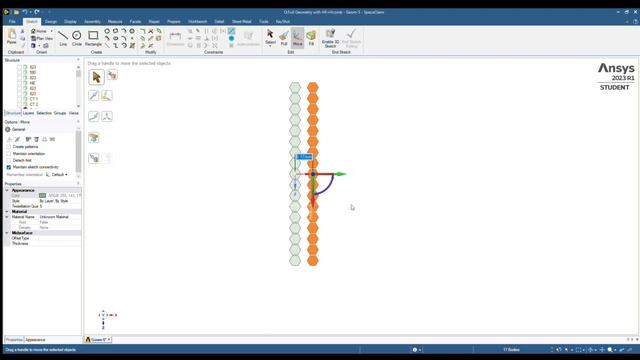Activate the Pull tool

[x=284, y=38]
